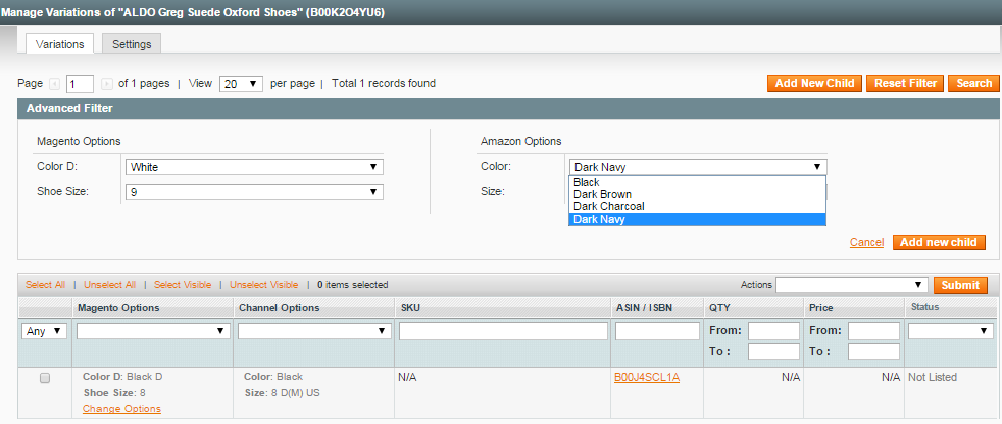Image resolution: width=1002 pixels, height=424 pixels.
Task: Click the Change Options link
Action: 121,409
